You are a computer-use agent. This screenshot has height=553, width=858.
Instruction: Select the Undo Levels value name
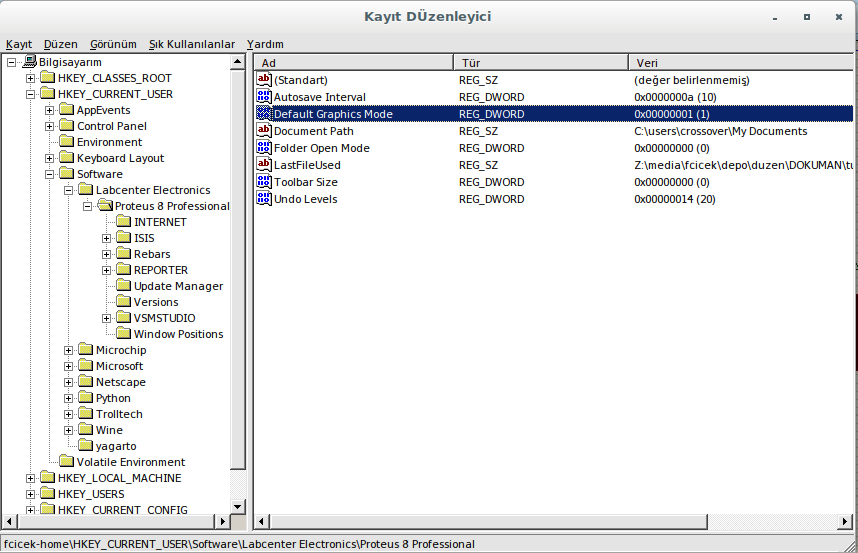(305, 199)
